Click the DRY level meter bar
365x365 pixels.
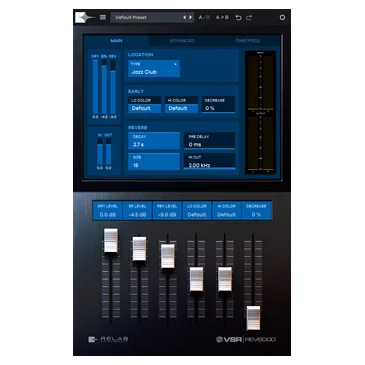pyautogui.click(x=95, y=87)
